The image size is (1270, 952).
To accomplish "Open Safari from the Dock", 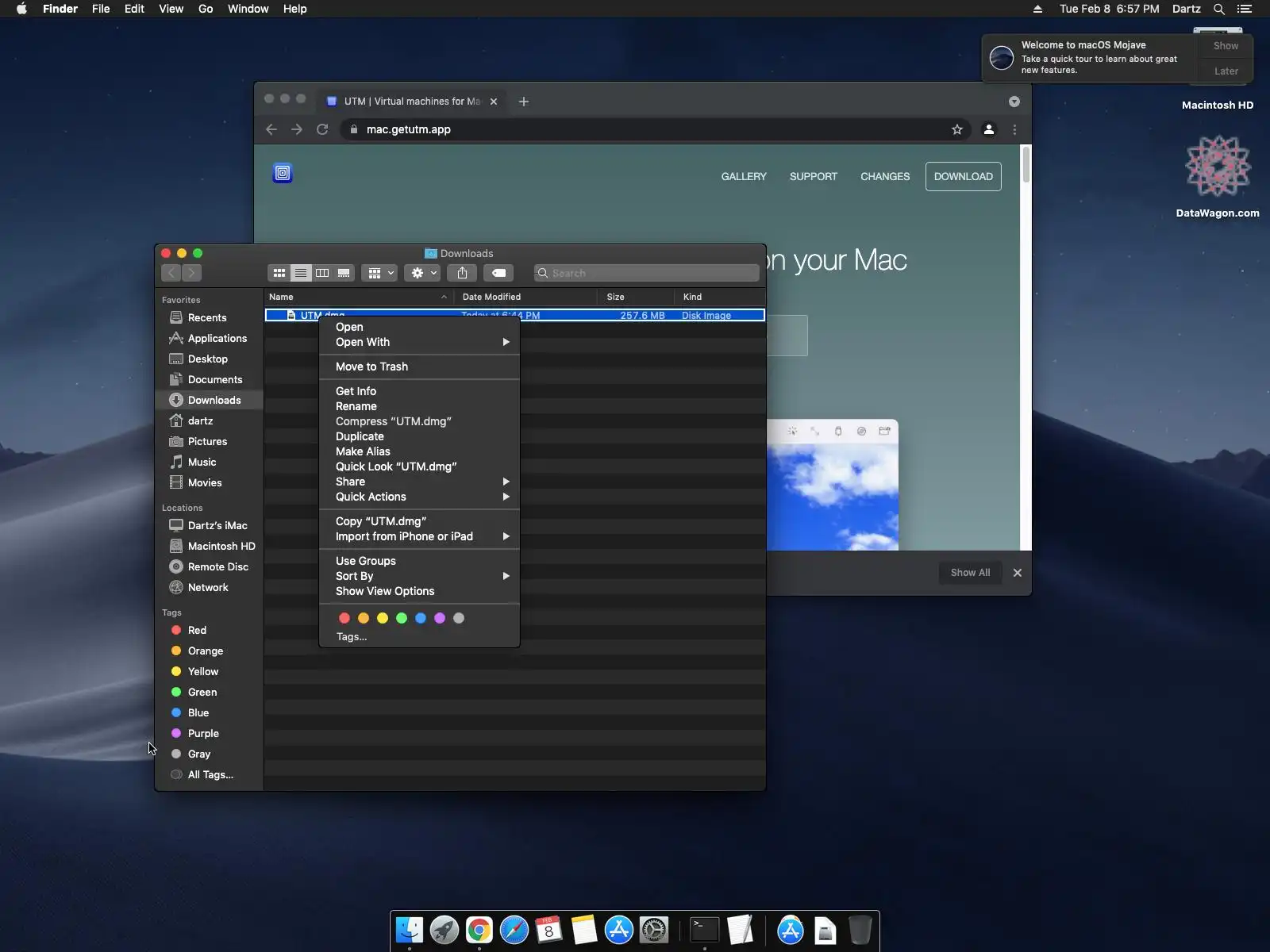I will [x=514, y=930].
